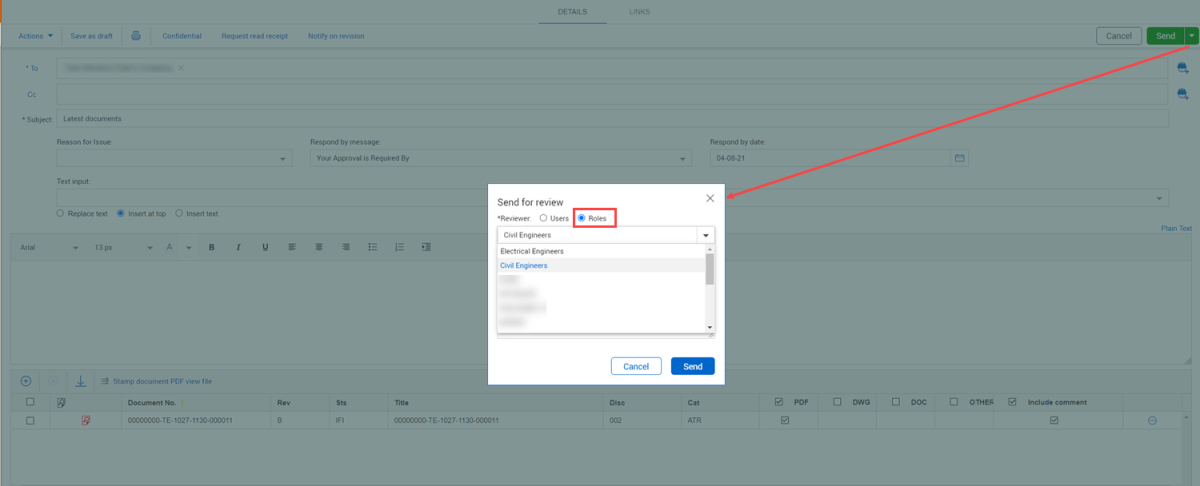The width and height of the screenshot is (1200, 486).
Task: Click the add document plus icon
Action: pyautogui.click(x=26, y=381)
